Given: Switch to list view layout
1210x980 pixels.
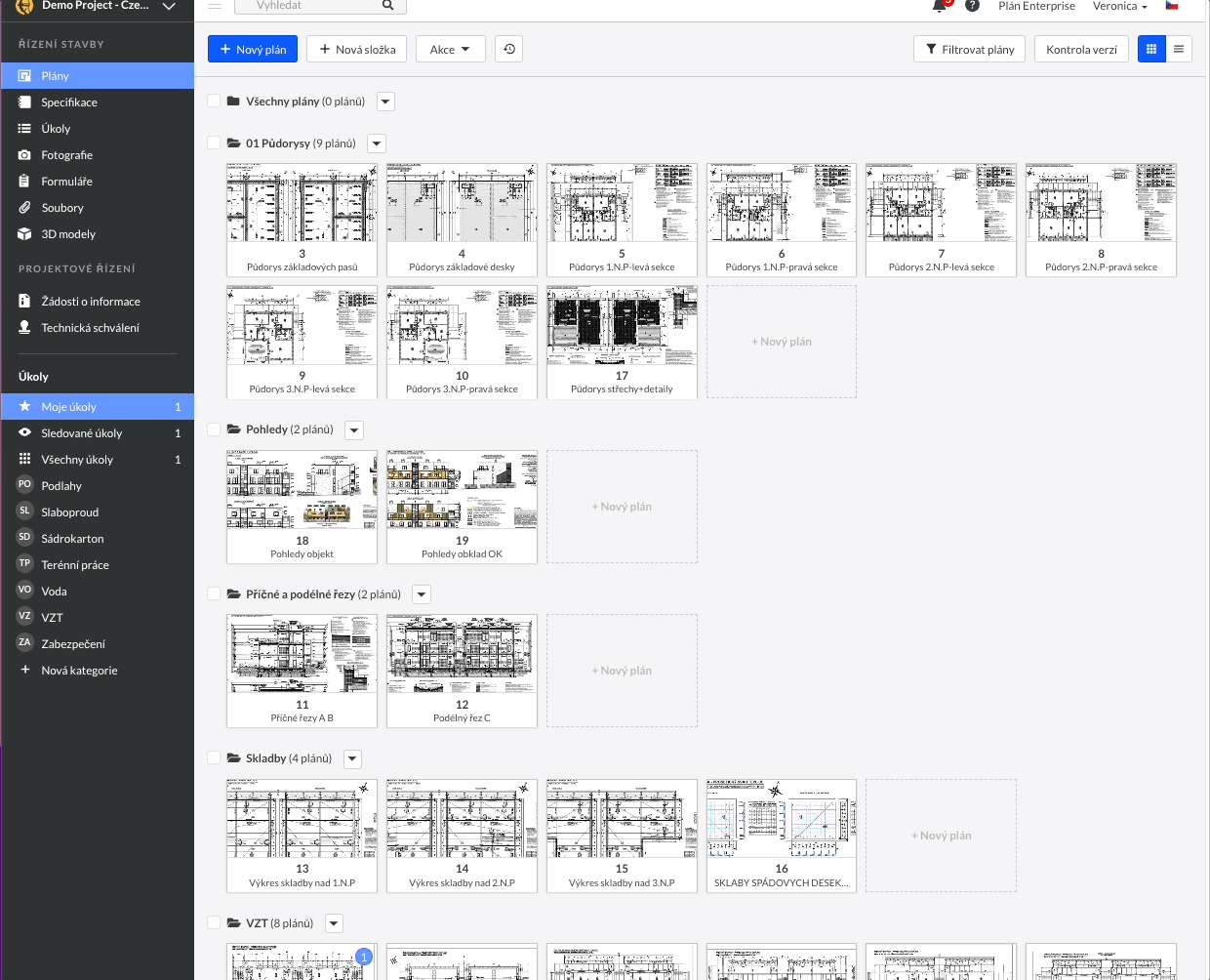Looking at the screenshot, I should click(1179, 49).
